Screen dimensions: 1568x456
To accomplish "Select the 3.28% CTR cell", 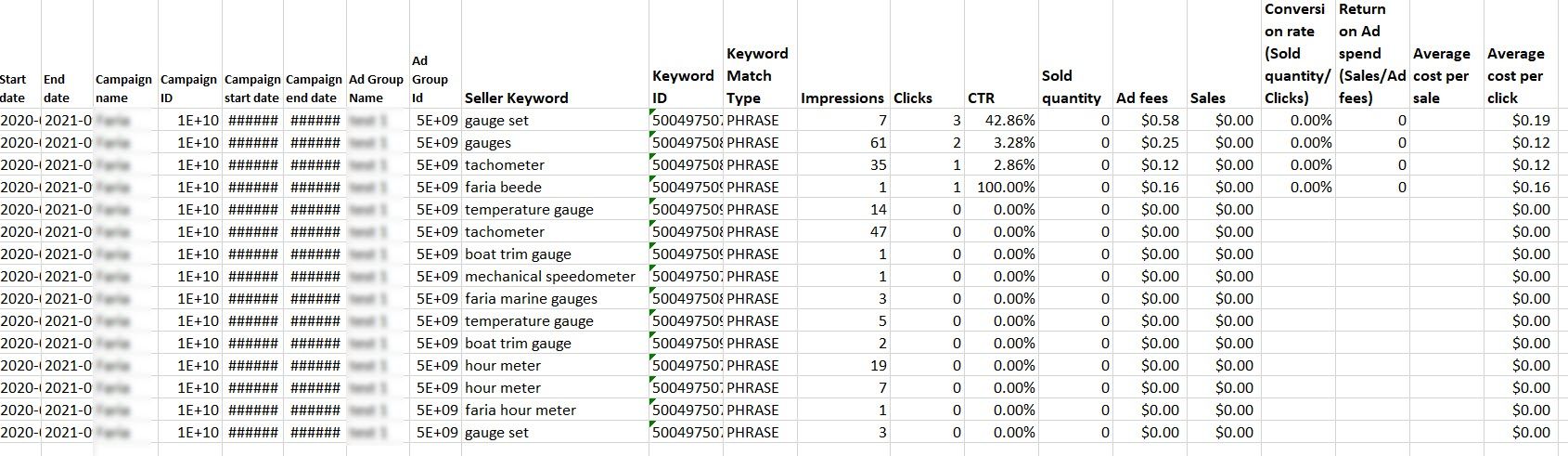I will point(1001,142).
